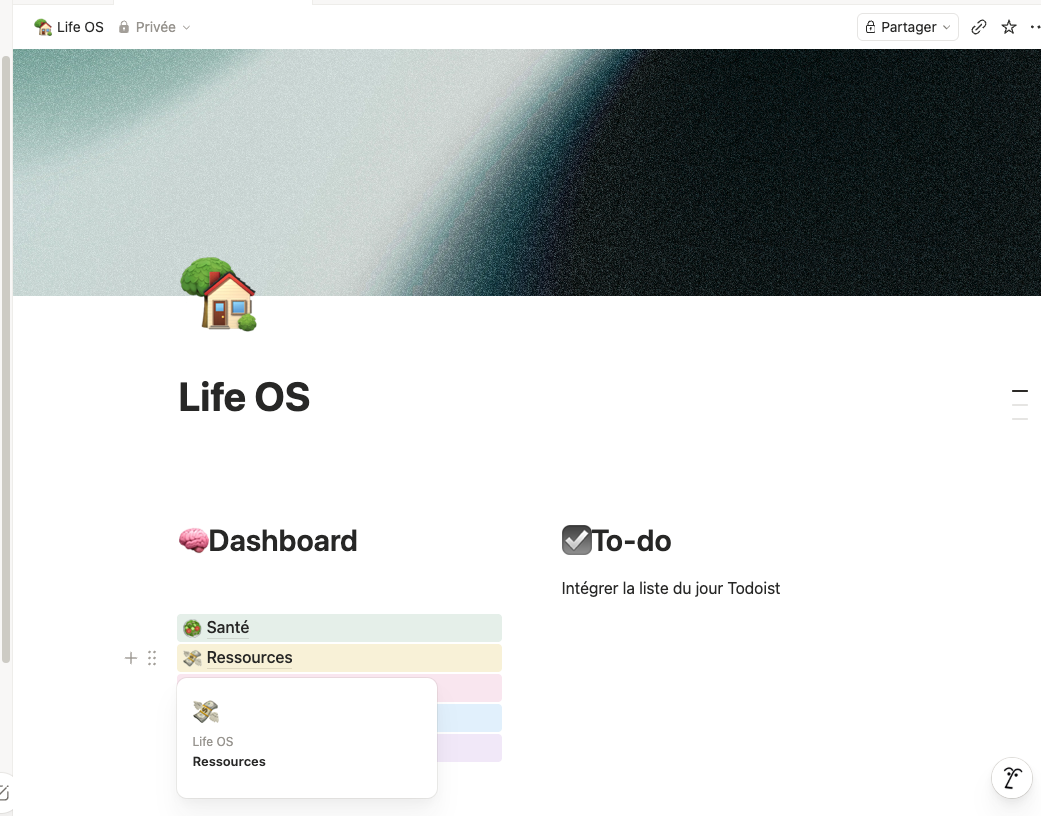Change the large house page icon

click(218, 294)
